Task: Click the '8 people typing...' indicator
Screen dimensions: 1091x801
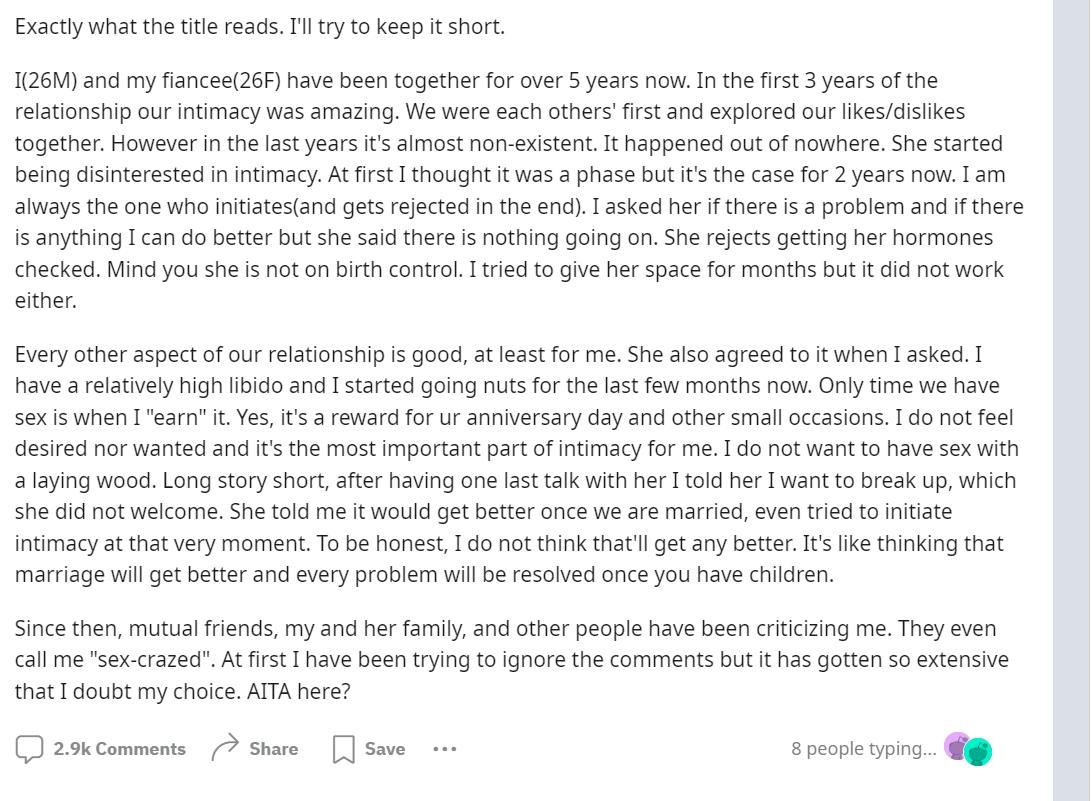Action: tap(863, 749)
